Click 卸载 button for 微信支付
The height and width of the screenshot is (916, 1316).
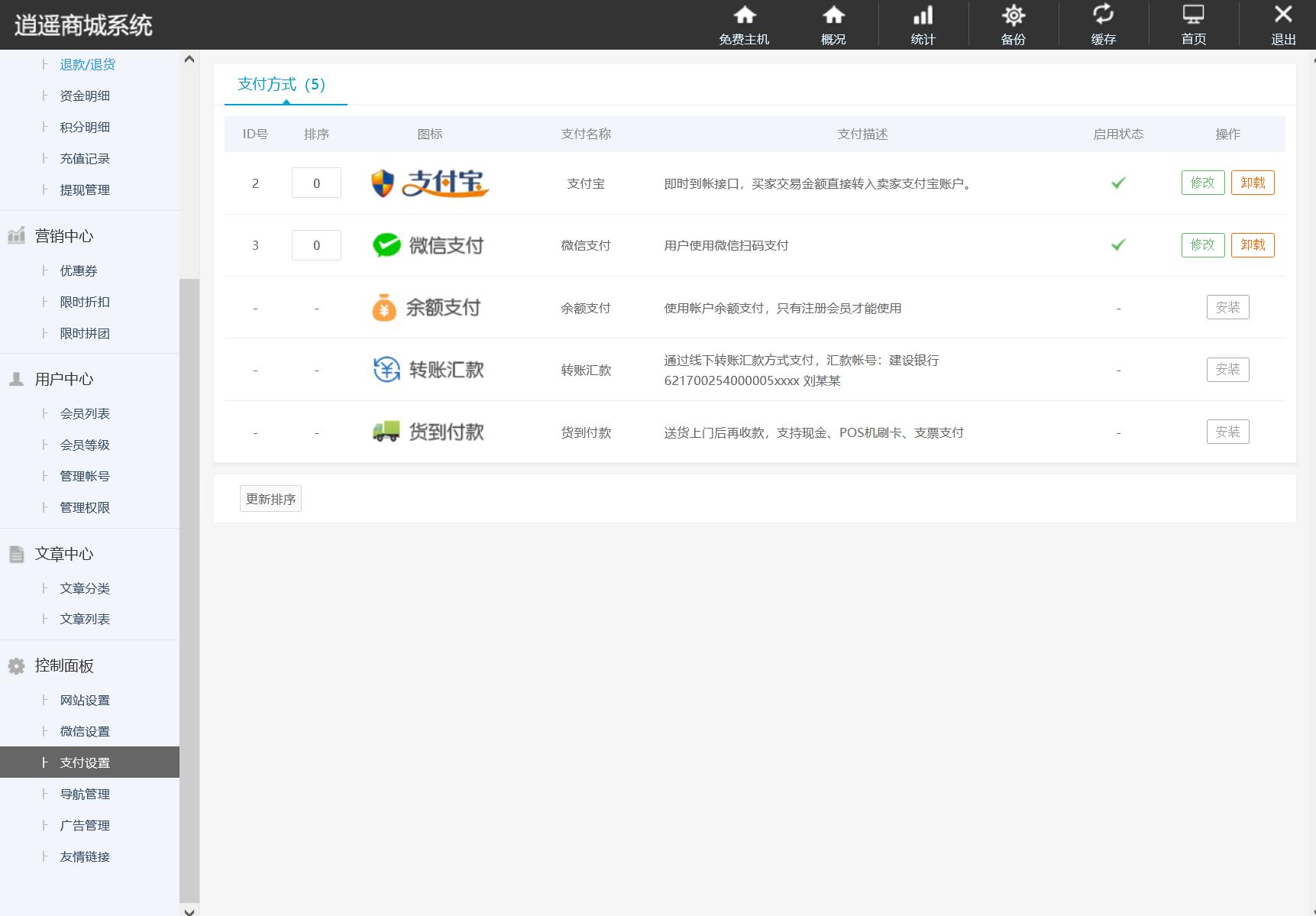point(1253,244)
